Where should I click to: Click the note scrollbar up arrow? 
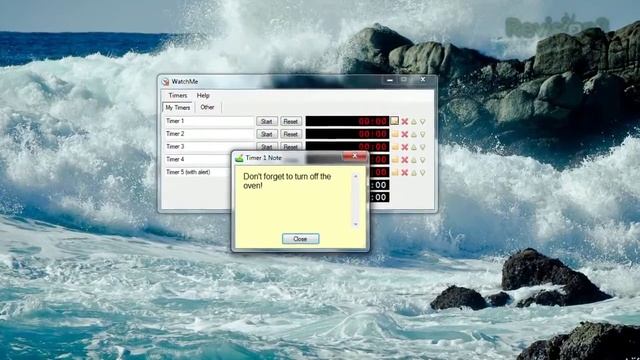[356, 176]
